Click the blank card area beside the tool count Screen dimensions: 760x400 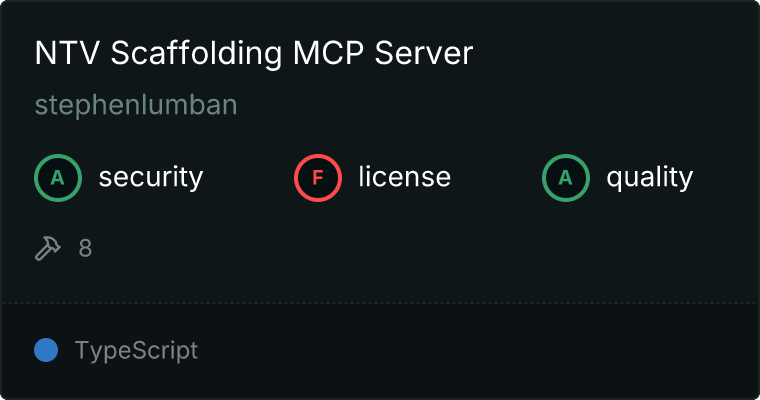click(422, 249)
